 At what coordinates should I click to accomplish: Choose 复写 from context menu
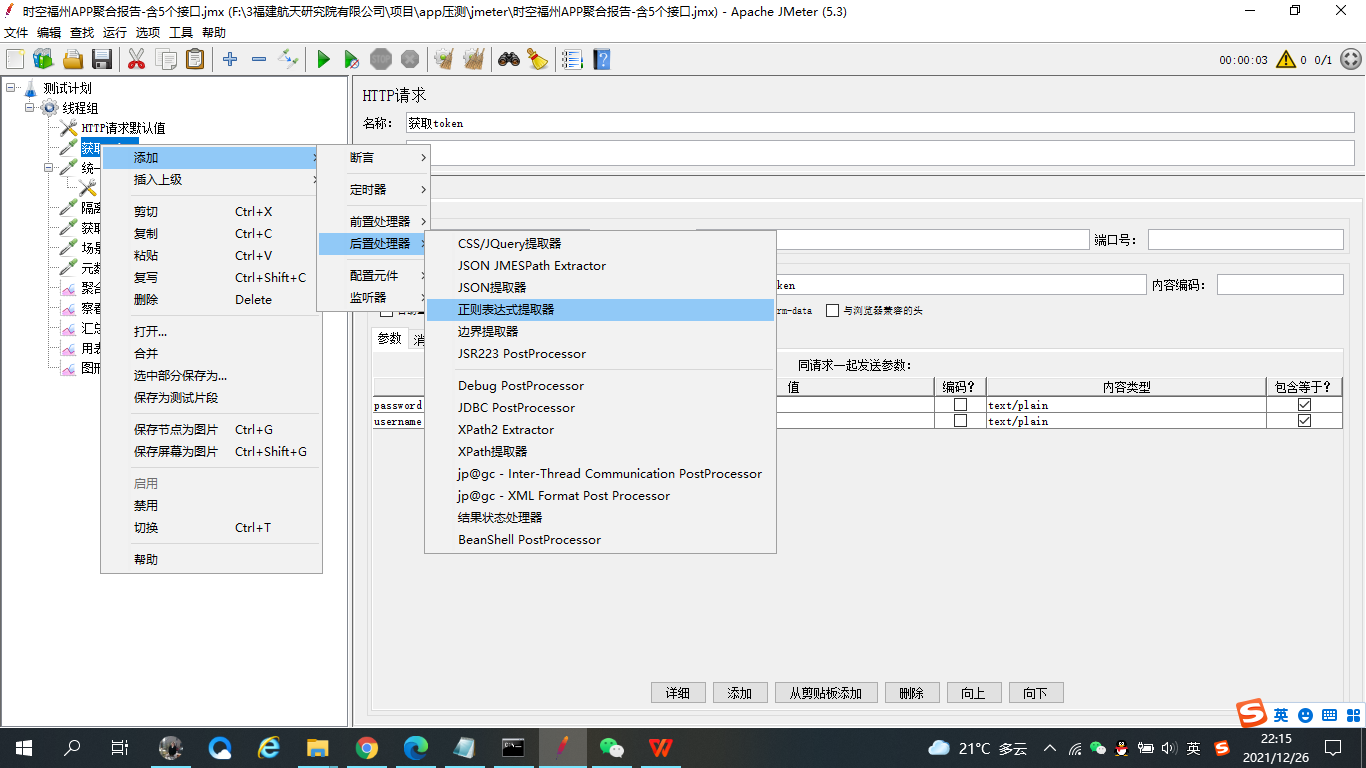click(211, 278)
